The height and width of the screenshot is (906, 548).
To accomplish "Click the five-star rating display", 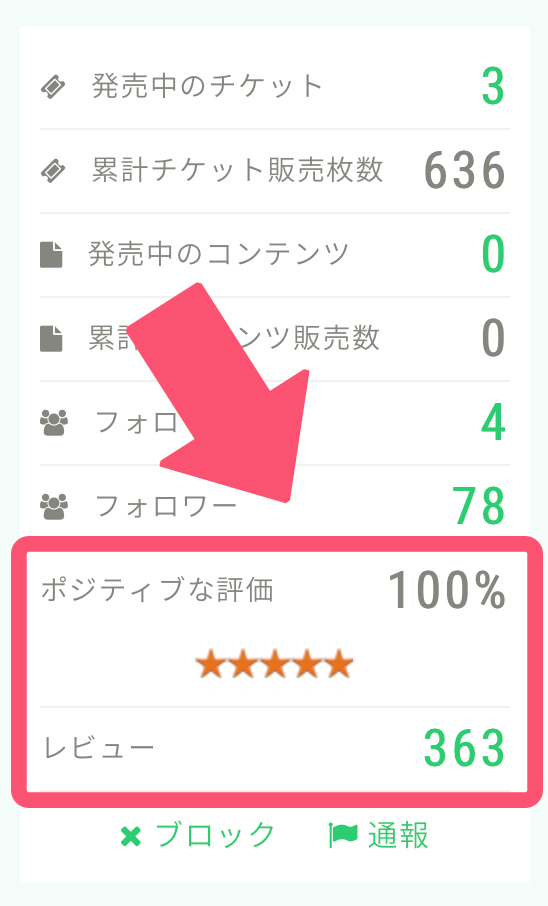I will (x=274, y=663).
